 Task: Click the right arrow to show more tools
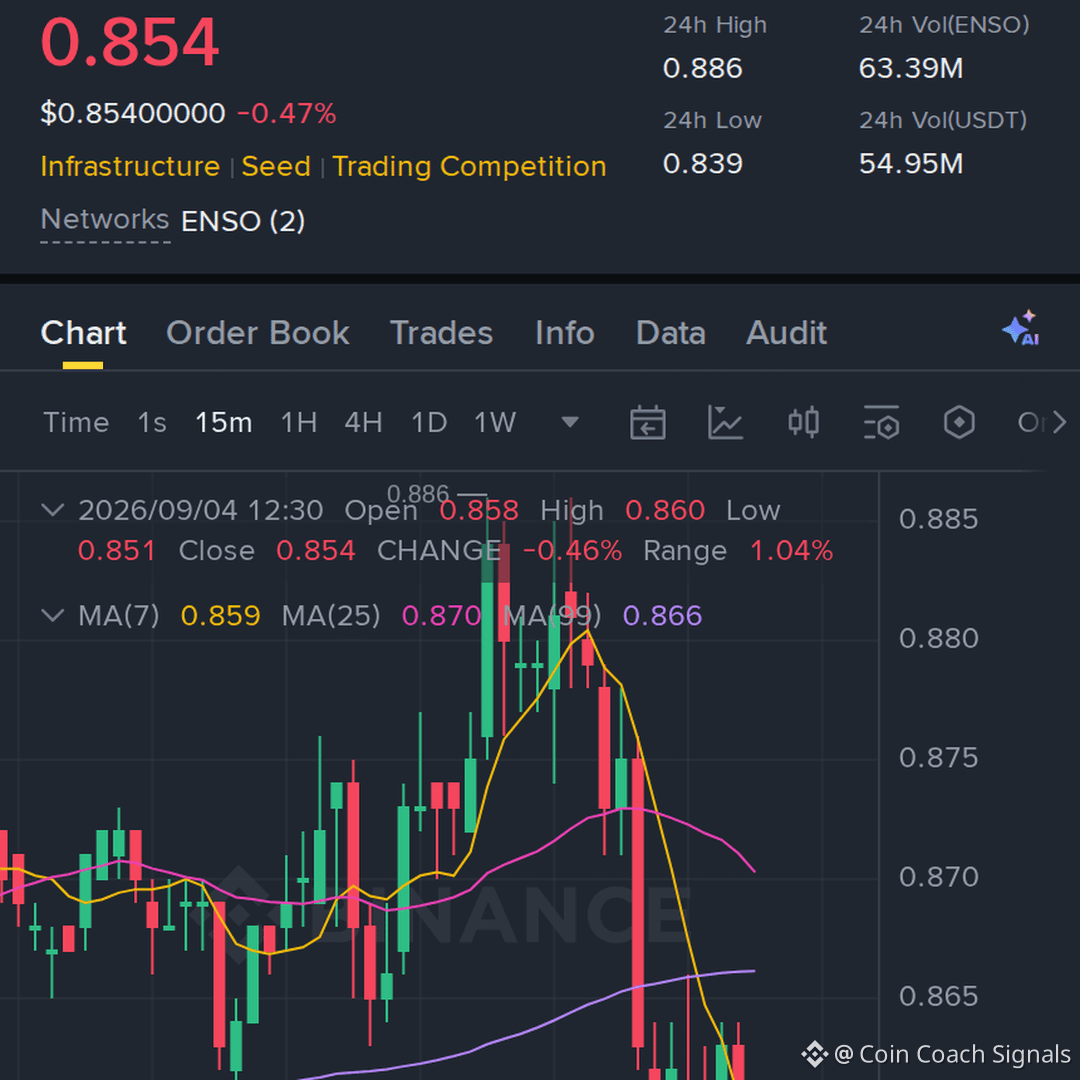pyautogui.click(x=1059, y=422)
